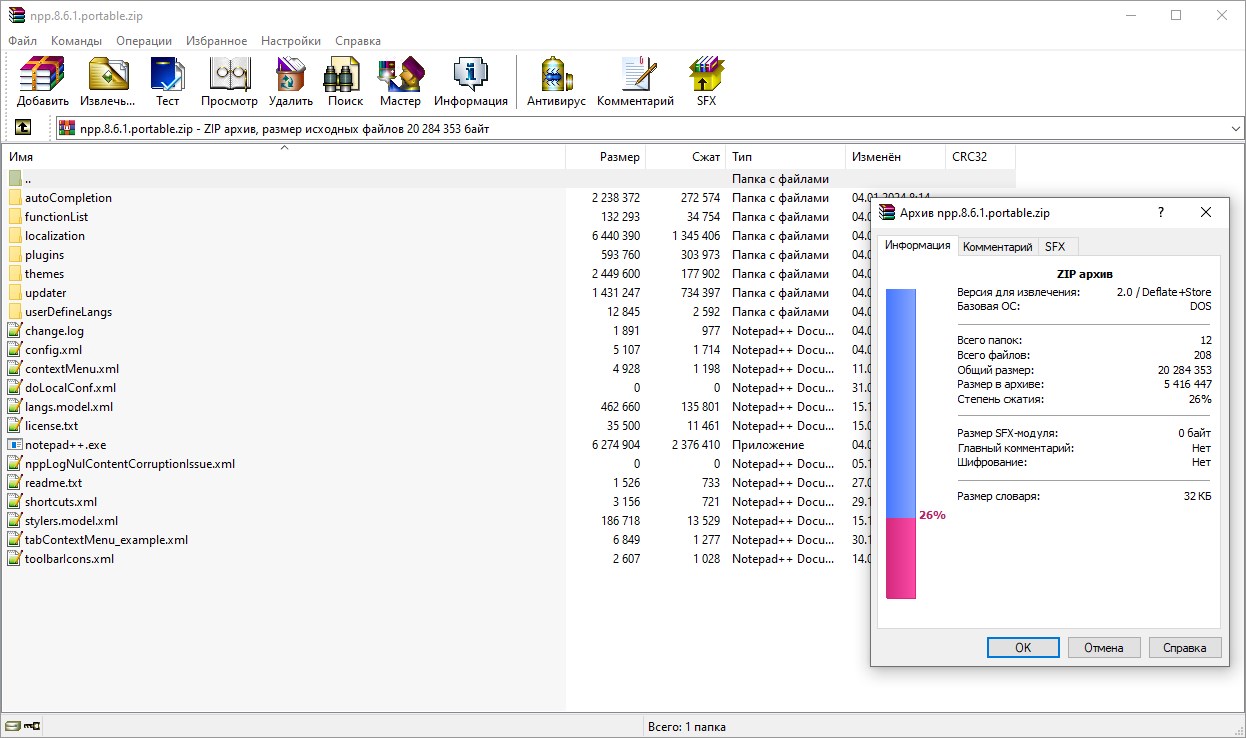Viewport: 1246px width, 738px height.
Task: Click the SFX toolbar icon
Action: [x=706, y=81]
